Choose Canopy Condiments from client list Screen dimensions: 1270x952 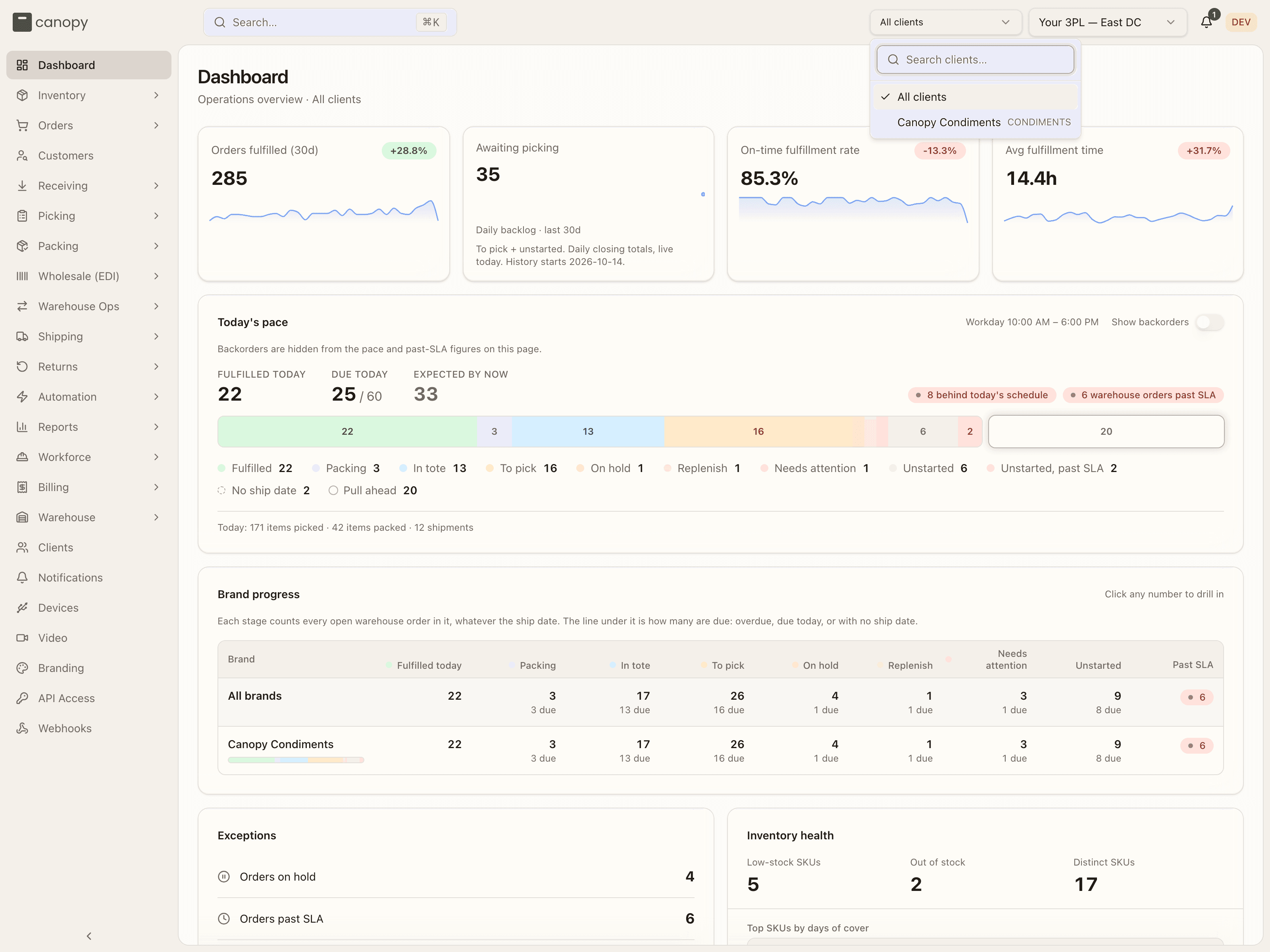tap(975, 122)
